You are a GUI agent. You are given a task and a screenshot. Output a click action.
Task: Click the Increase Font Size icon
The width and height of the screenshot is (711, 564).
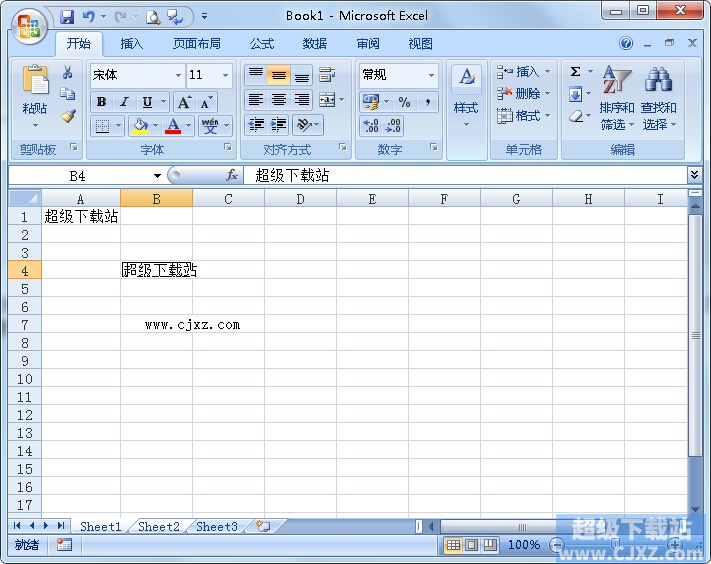184,102
